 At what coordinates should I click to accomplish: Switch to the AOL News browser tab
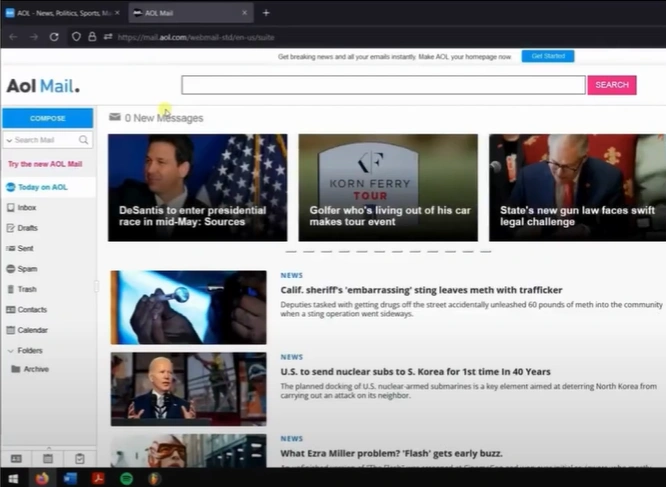click(x=63, y=13)
